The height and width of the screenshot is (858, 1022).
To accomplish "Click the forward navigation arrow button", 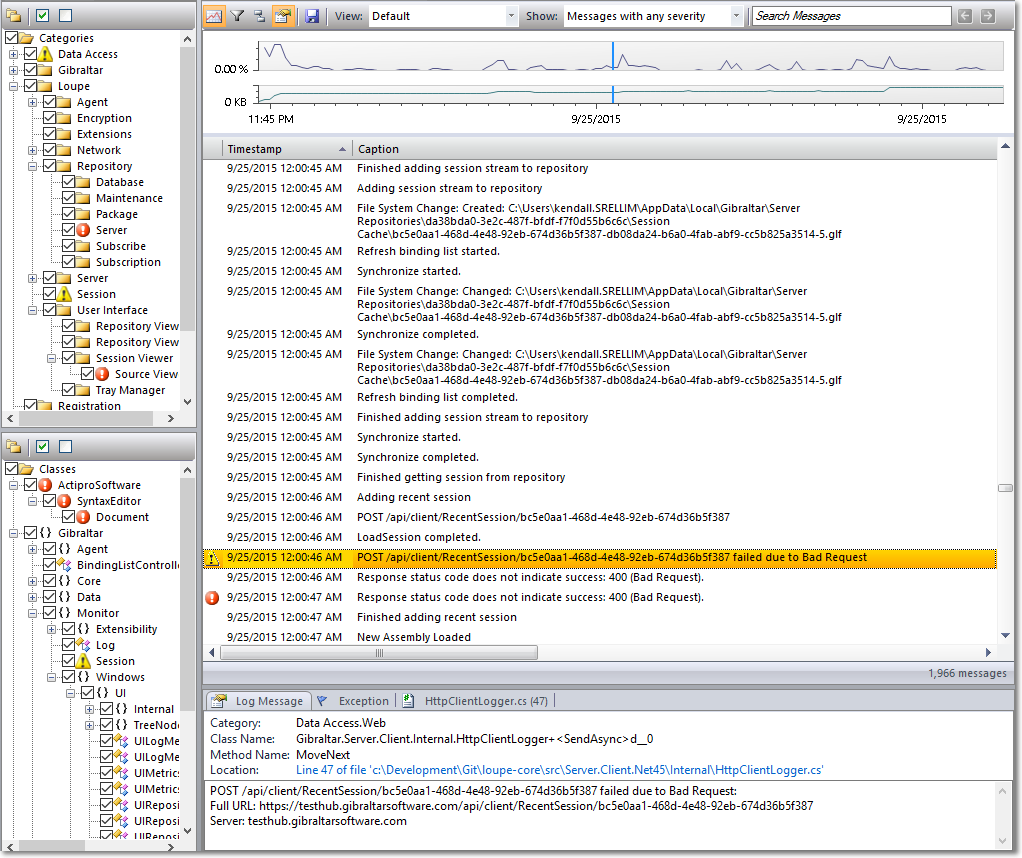I will pos(987,15).
